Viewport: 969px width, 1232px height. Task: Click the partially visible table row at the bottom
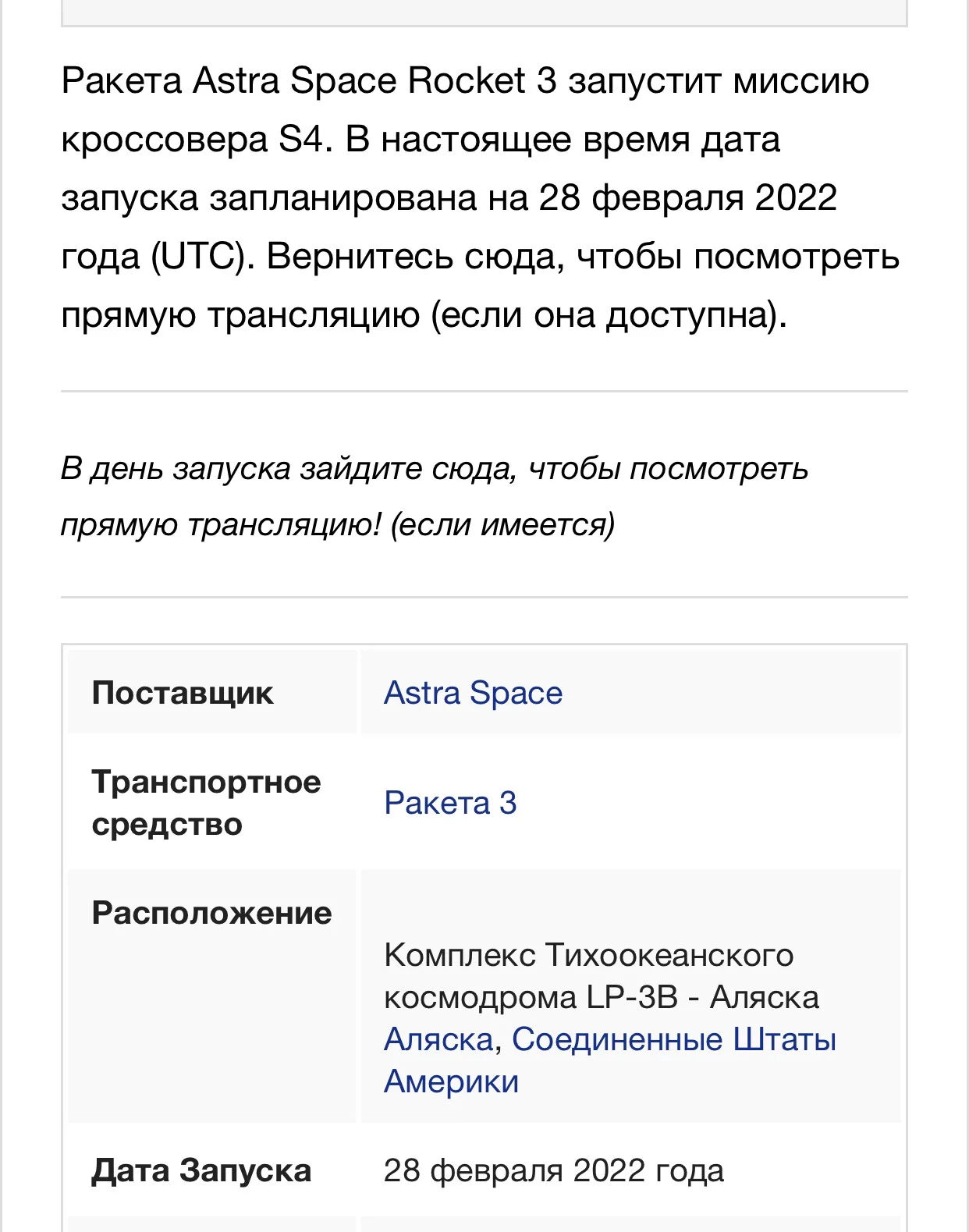click(x=484, y=1224)
